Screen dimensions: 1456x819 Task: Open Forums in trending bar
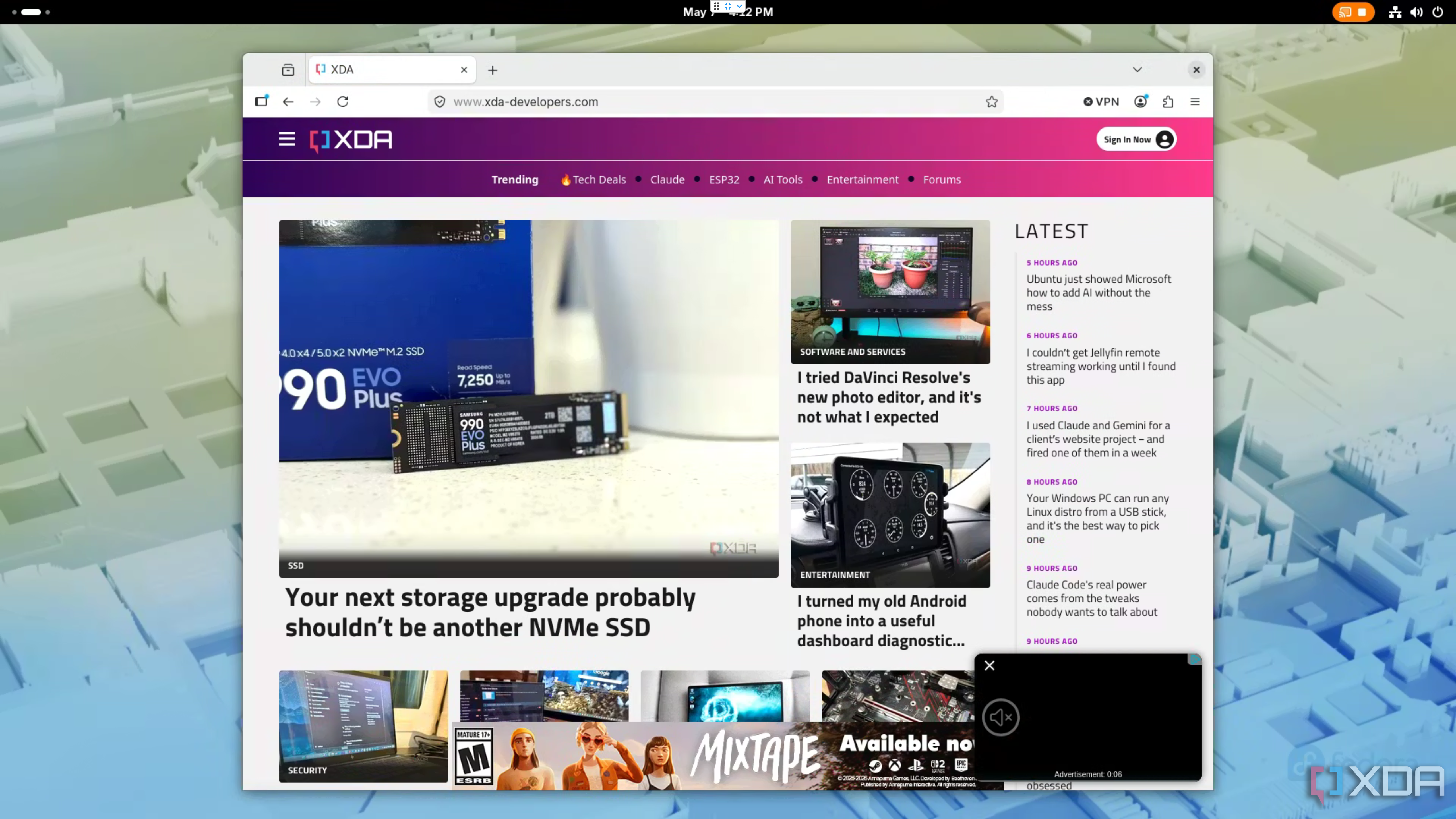(x=942, y=180)
